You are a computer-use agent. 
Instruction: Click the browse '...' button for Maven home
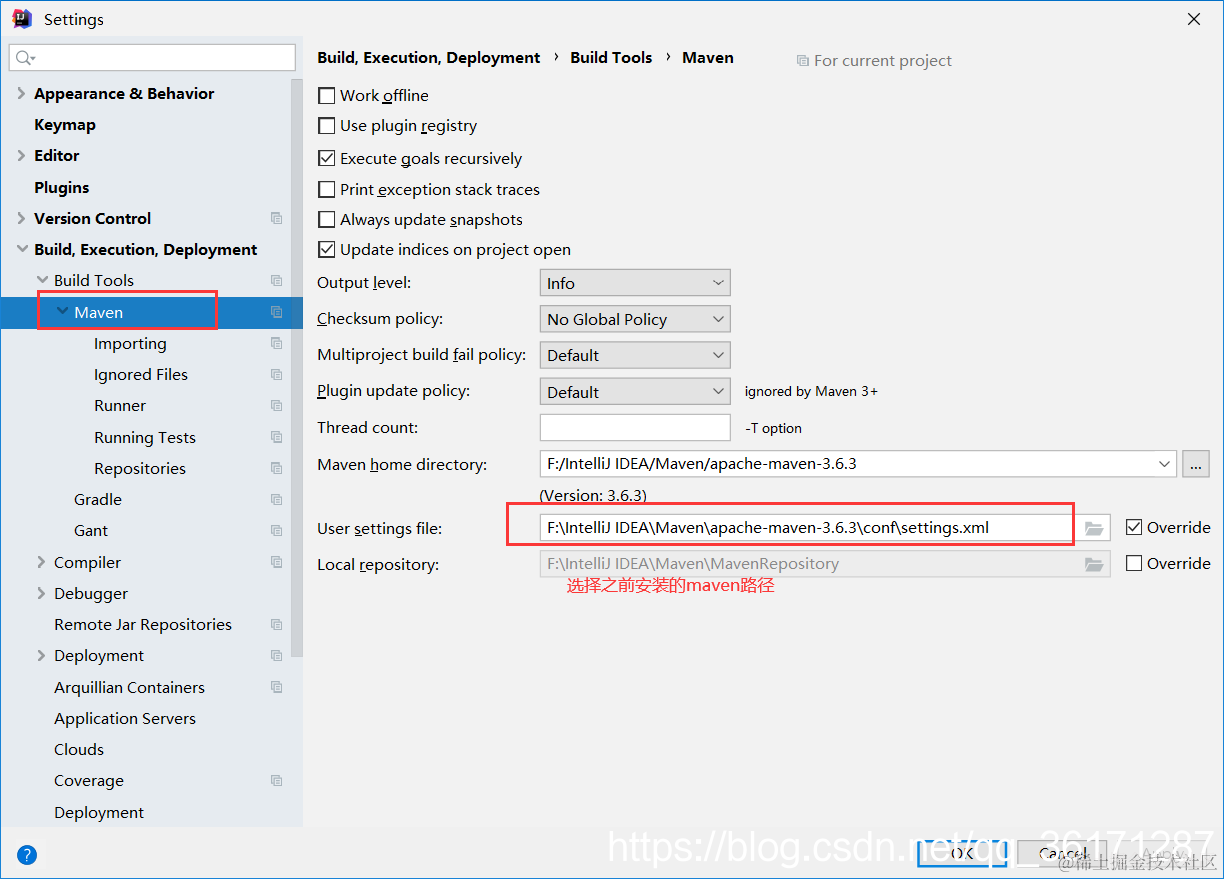[1195, 464]
